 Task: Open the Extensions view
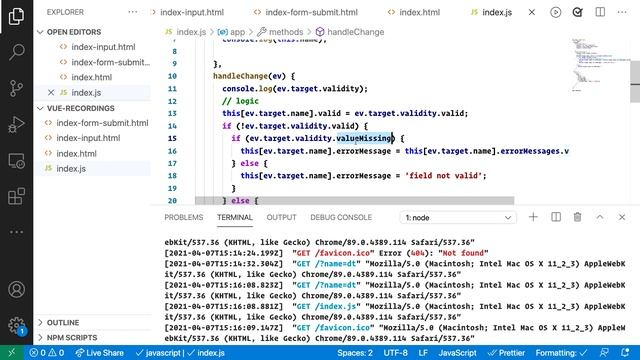[16, 196]
